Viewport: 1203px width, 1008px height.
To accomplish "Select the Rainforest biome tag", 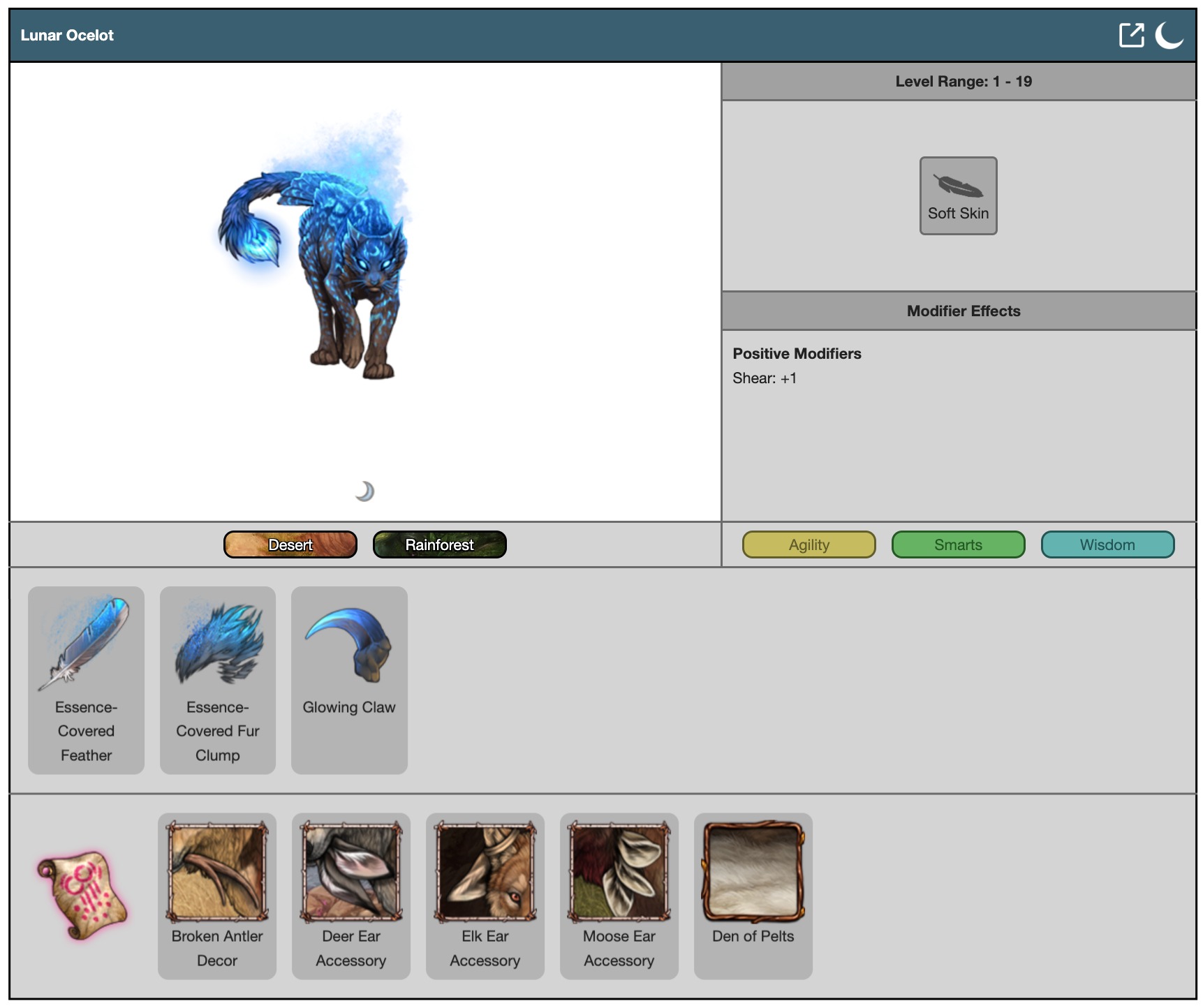I will (x=439, y=544).
